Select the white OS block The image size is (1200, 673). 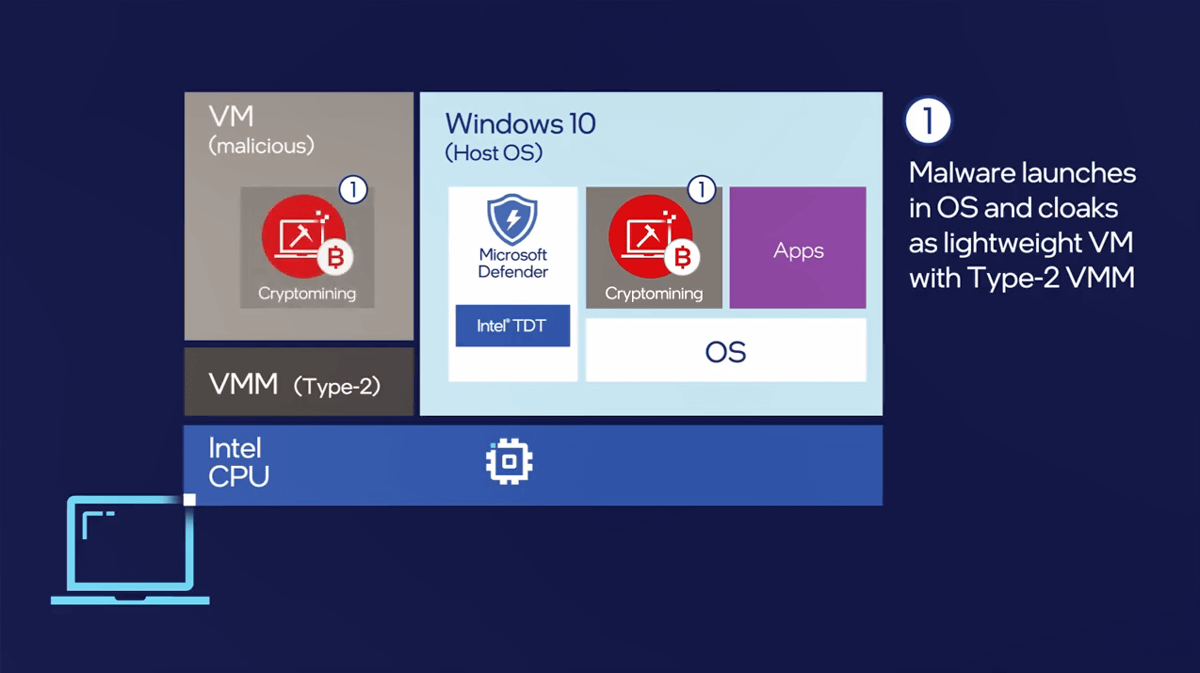coord(726,350)
